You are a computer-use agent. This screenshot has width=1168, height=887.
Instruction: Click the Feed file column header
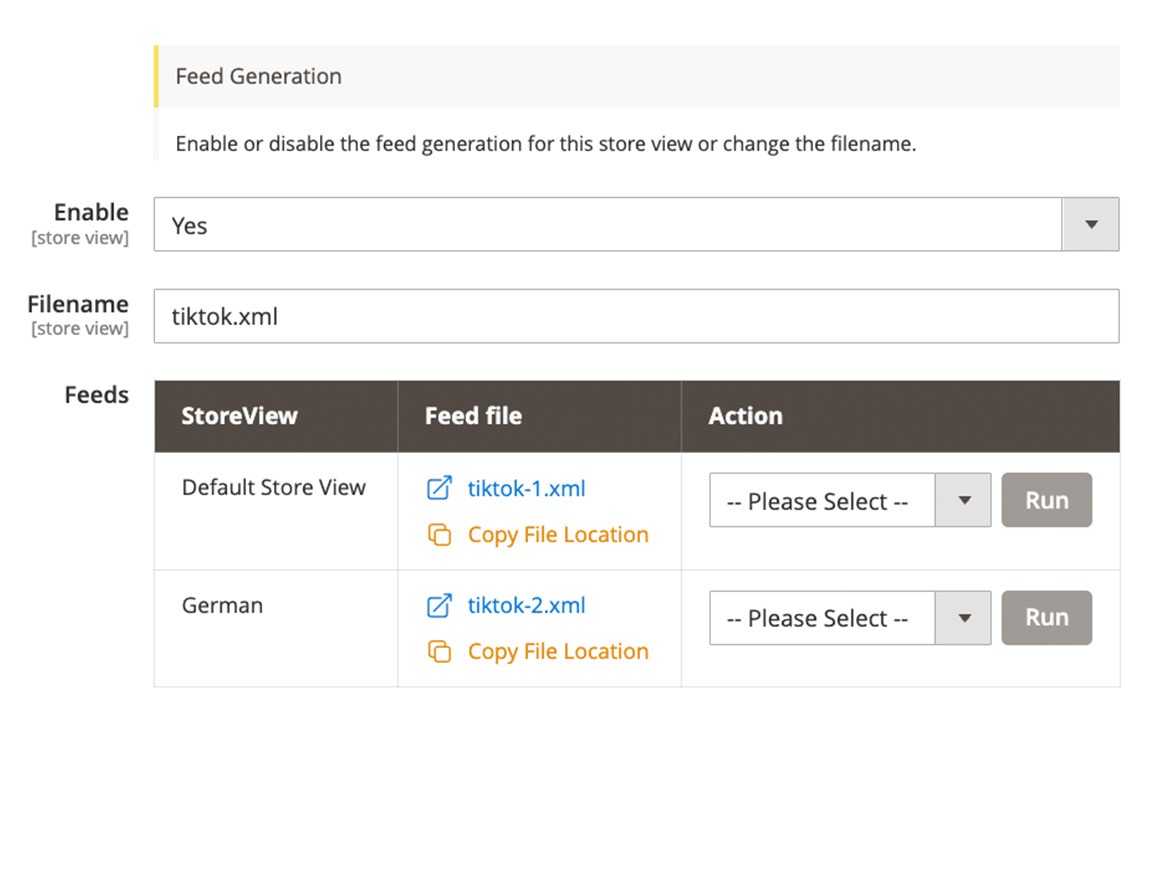click(x=473, y=416)
